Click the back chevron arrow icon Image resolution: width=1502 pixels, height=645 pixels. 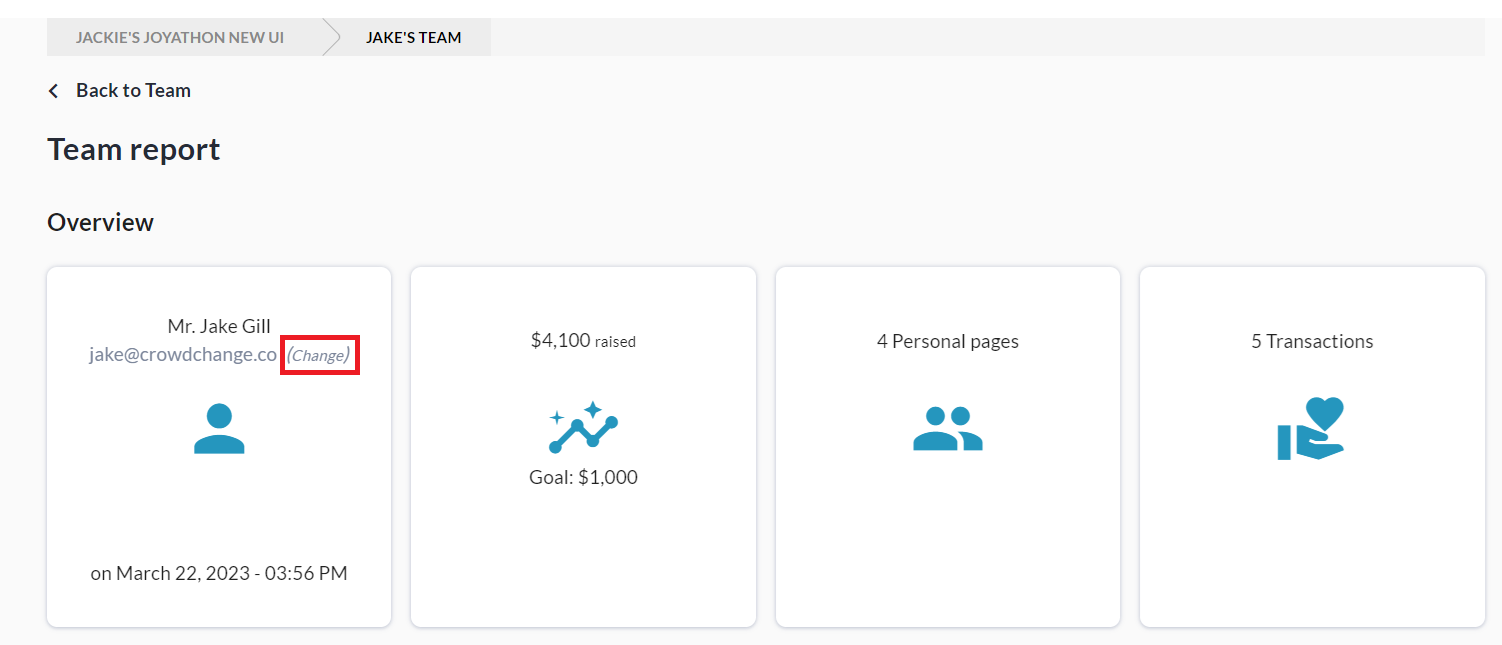point(54,91)
